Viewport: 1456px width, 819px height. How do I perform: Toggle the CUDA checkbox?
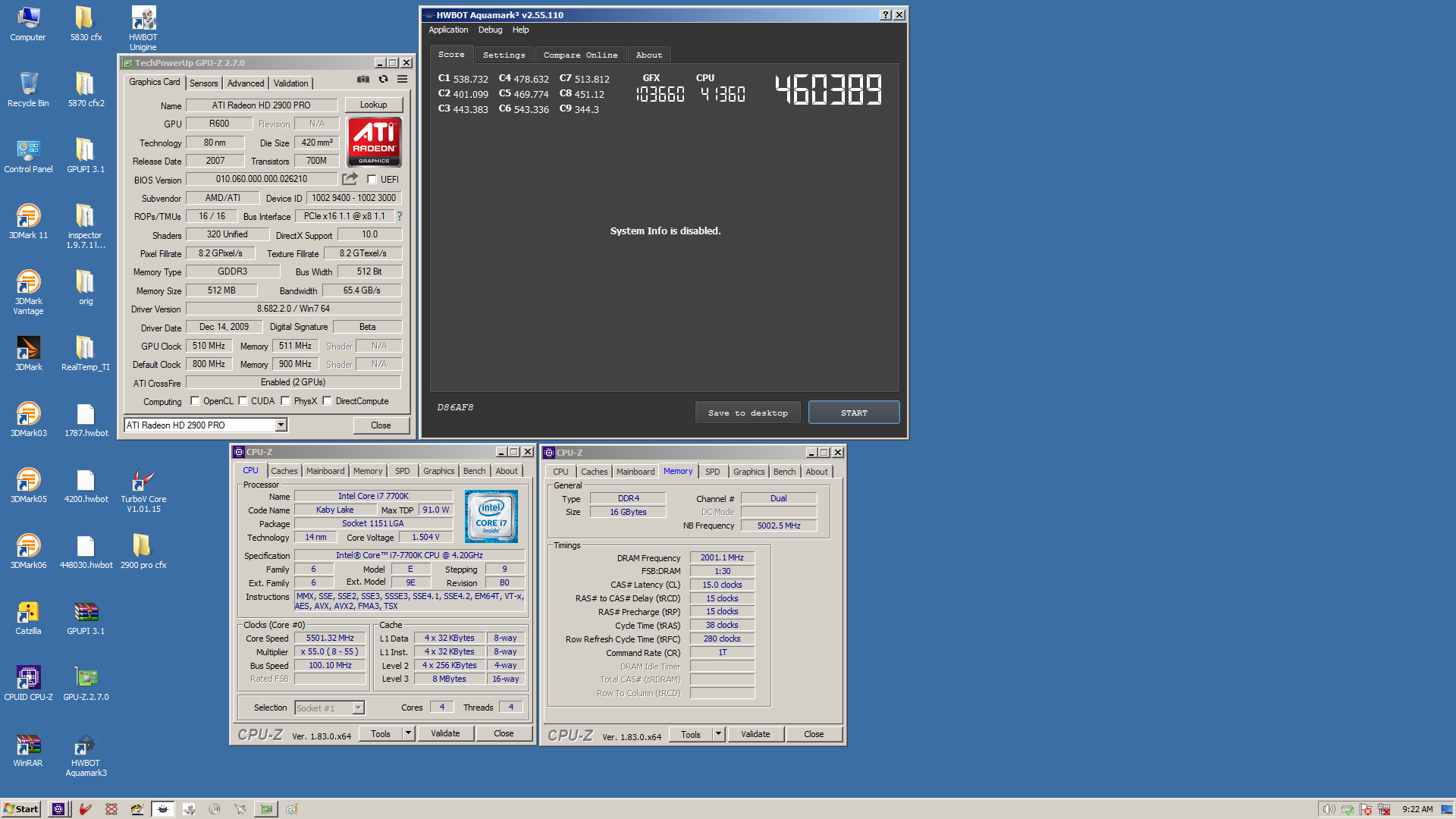pyautogui.click(x=243, y=401)
